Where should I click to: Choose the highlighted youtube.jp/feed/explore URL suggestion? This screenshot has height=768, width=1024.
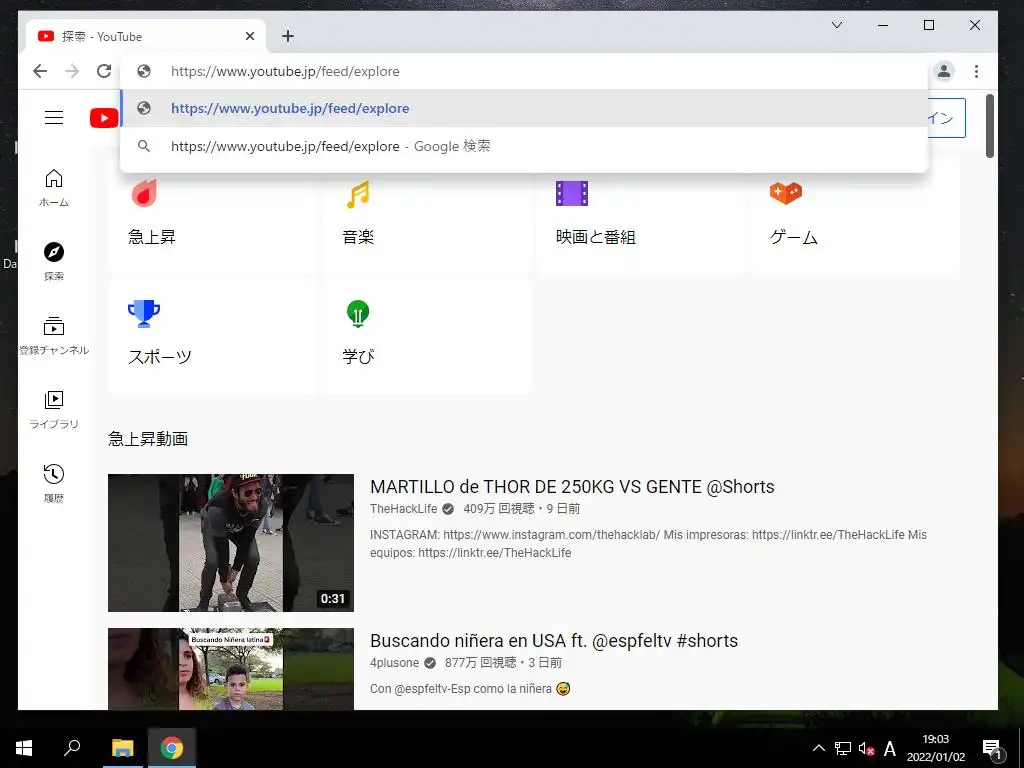(x=524, y=108)
